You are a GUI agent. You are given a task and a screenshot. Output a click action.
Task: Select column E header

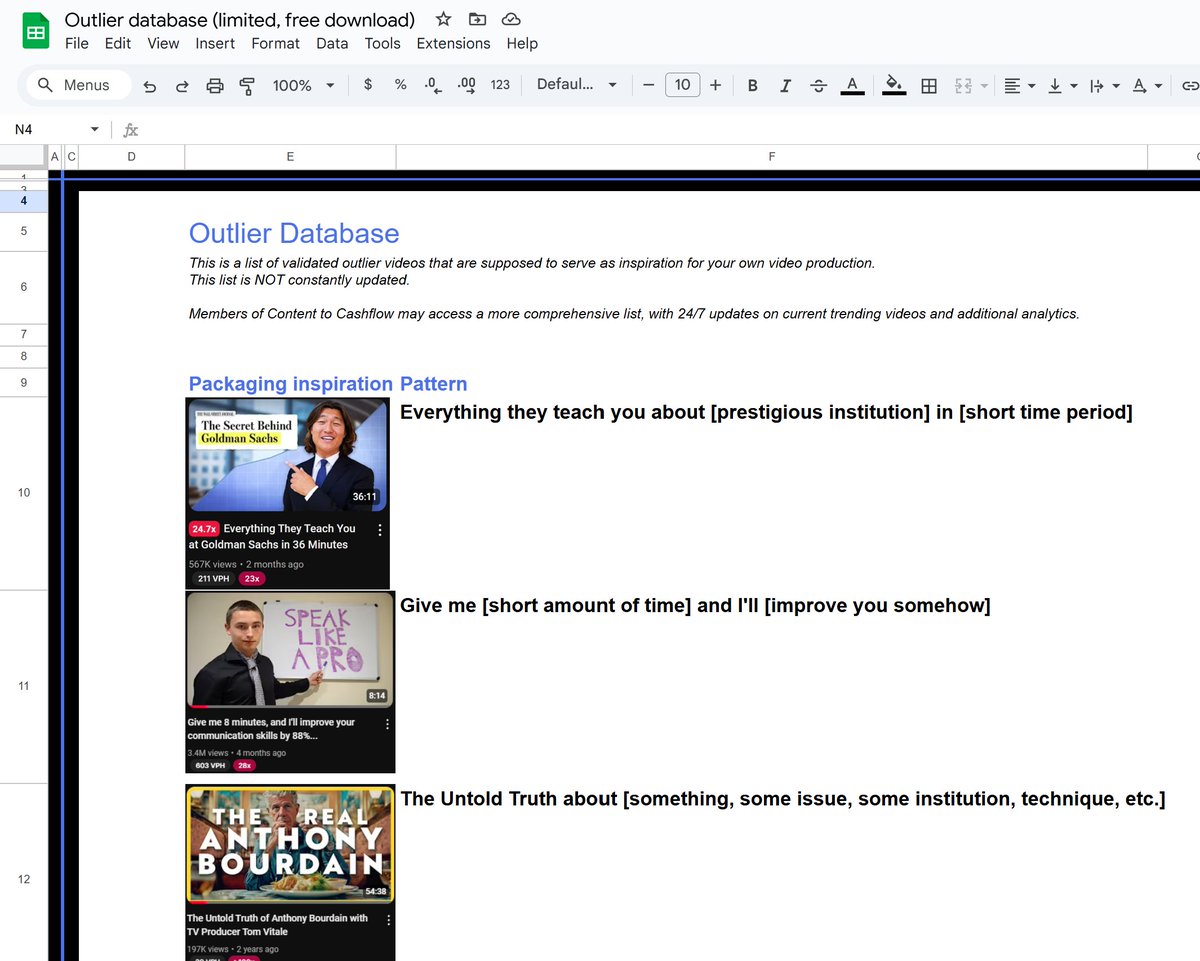click(x=290, y=156)
